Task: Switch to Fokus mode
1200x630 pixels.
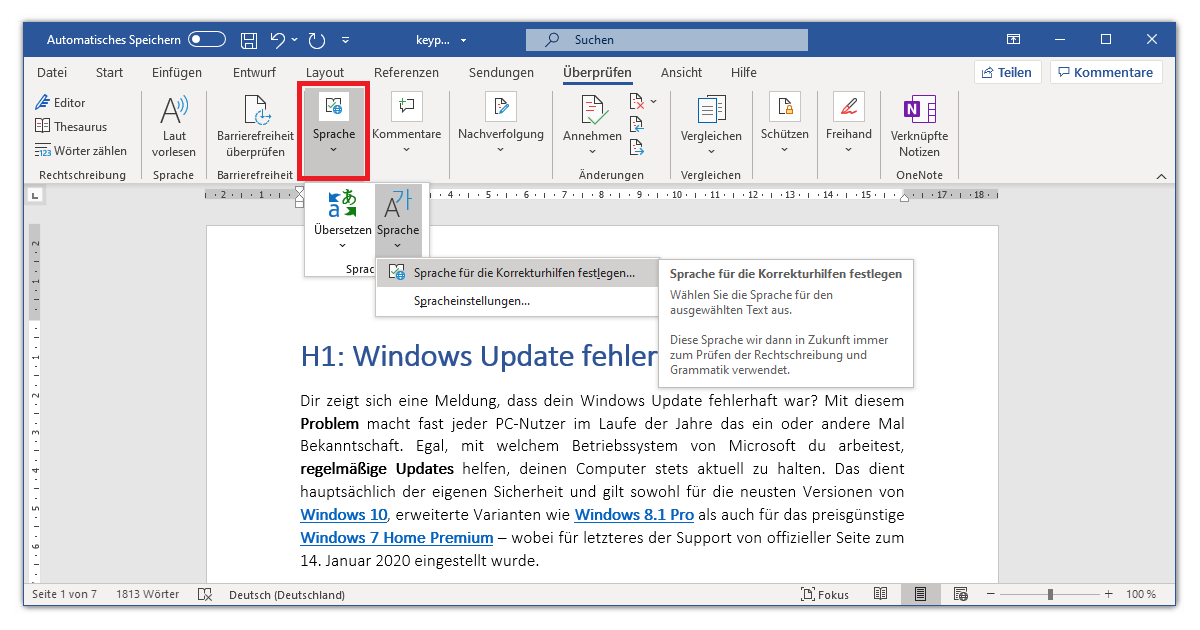Action: (825, 594)
